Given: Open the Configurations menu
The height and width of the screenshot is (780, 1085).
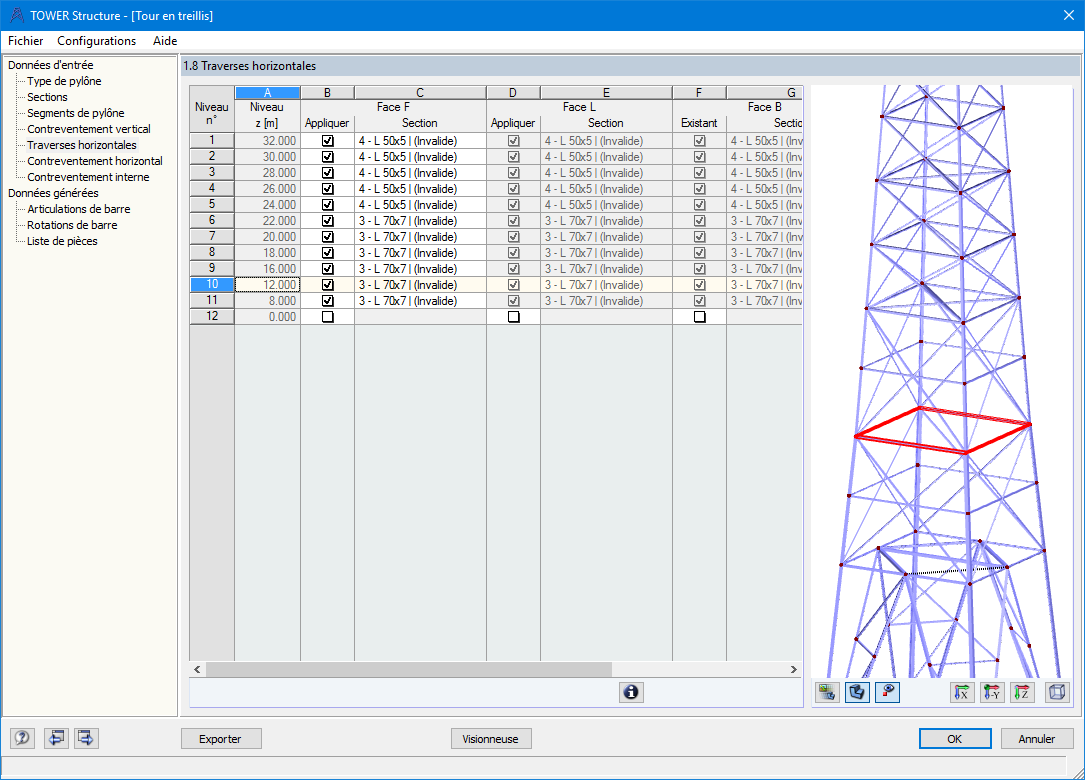Looking at the screenshot, I should [97, 41].
